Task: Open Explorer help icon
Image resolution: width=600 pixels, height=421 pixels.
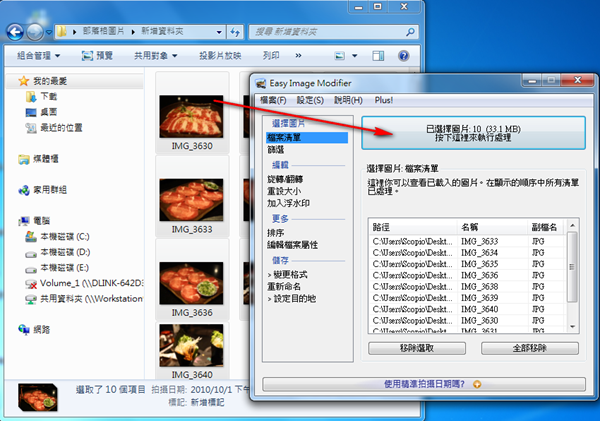Action: pyautogui.click(x=403, y=56)
